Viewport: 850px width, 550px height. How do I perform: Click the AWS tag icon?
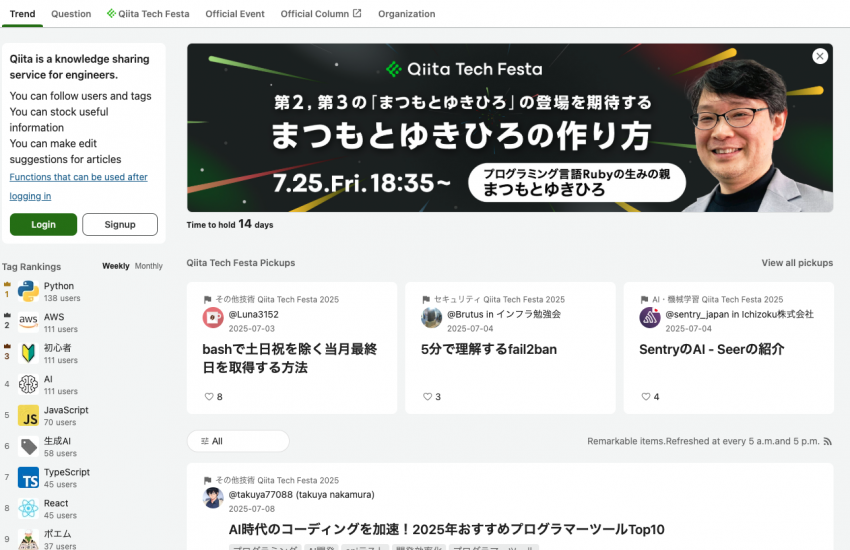click(28, 322)
